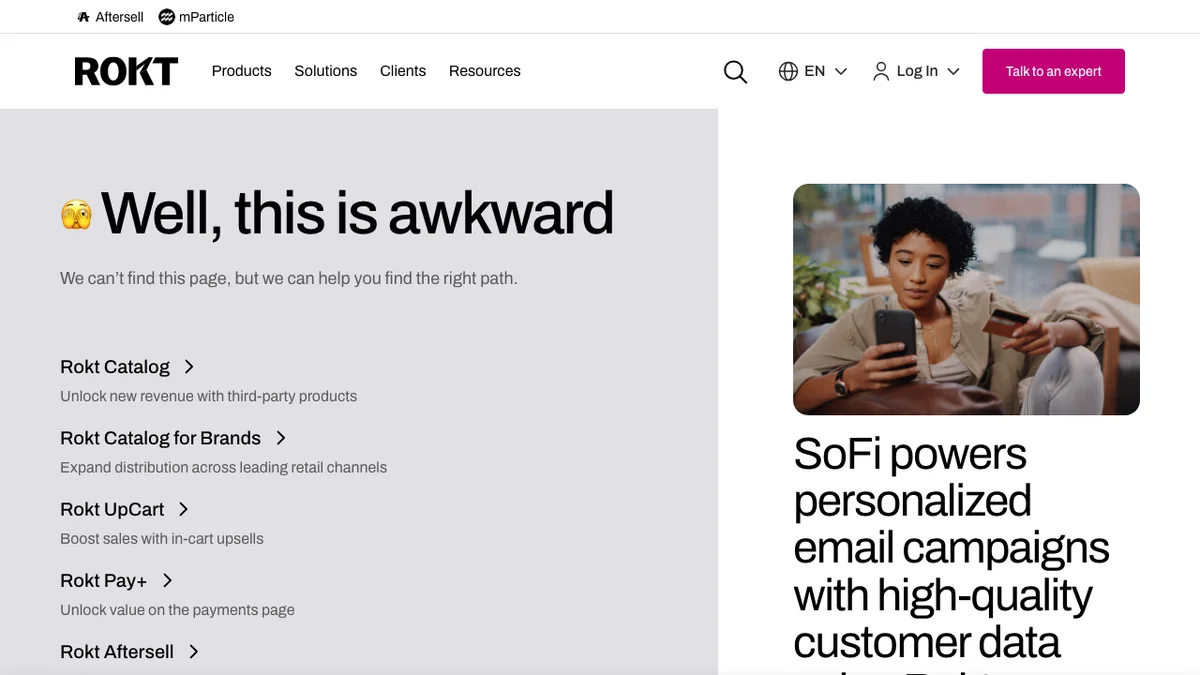Open the search magnifier icon
Screen dimensions: 1200x675
735,72
